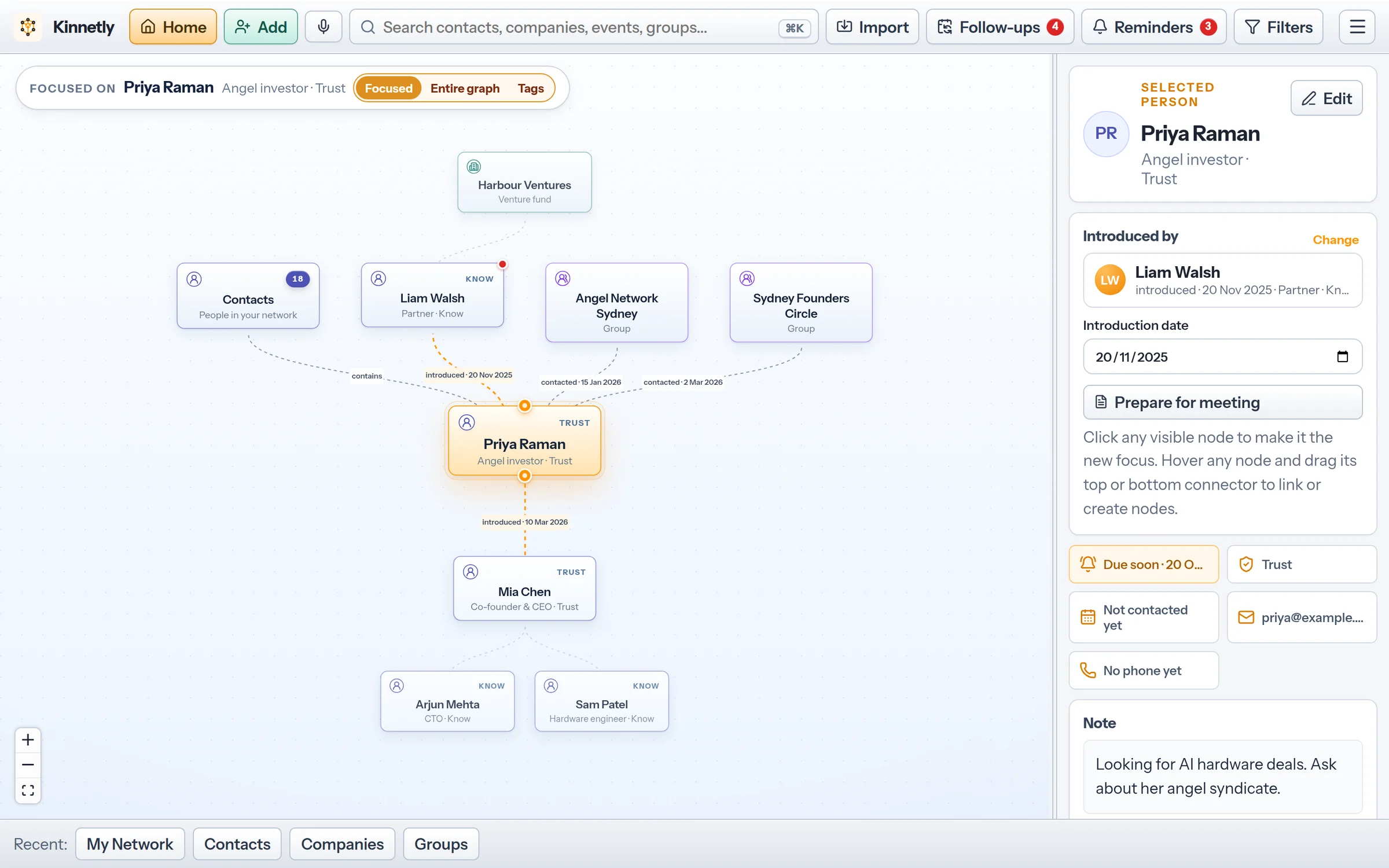
Task: Click the Add contact button
Action: 260,27
